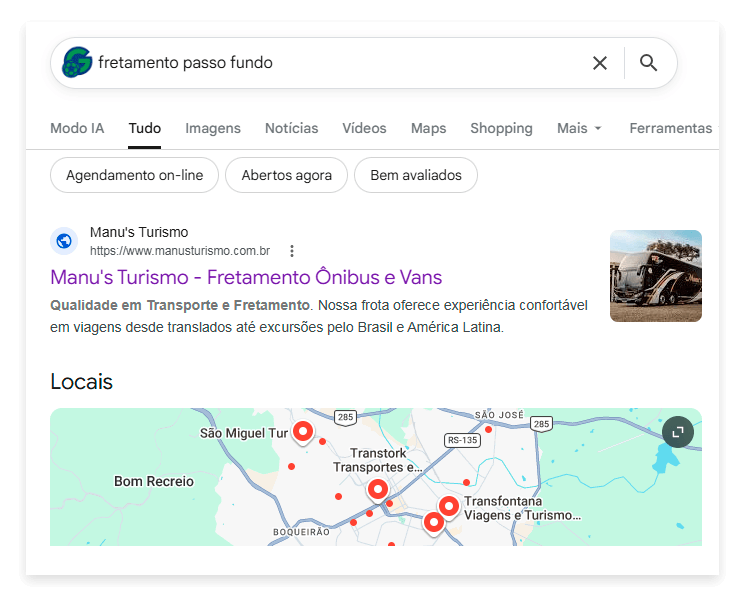Open Manu's Turismo - Fretamento Ônibus e Vans link
Viewport: 755px width, 609px height.
[x=246, y=277]
